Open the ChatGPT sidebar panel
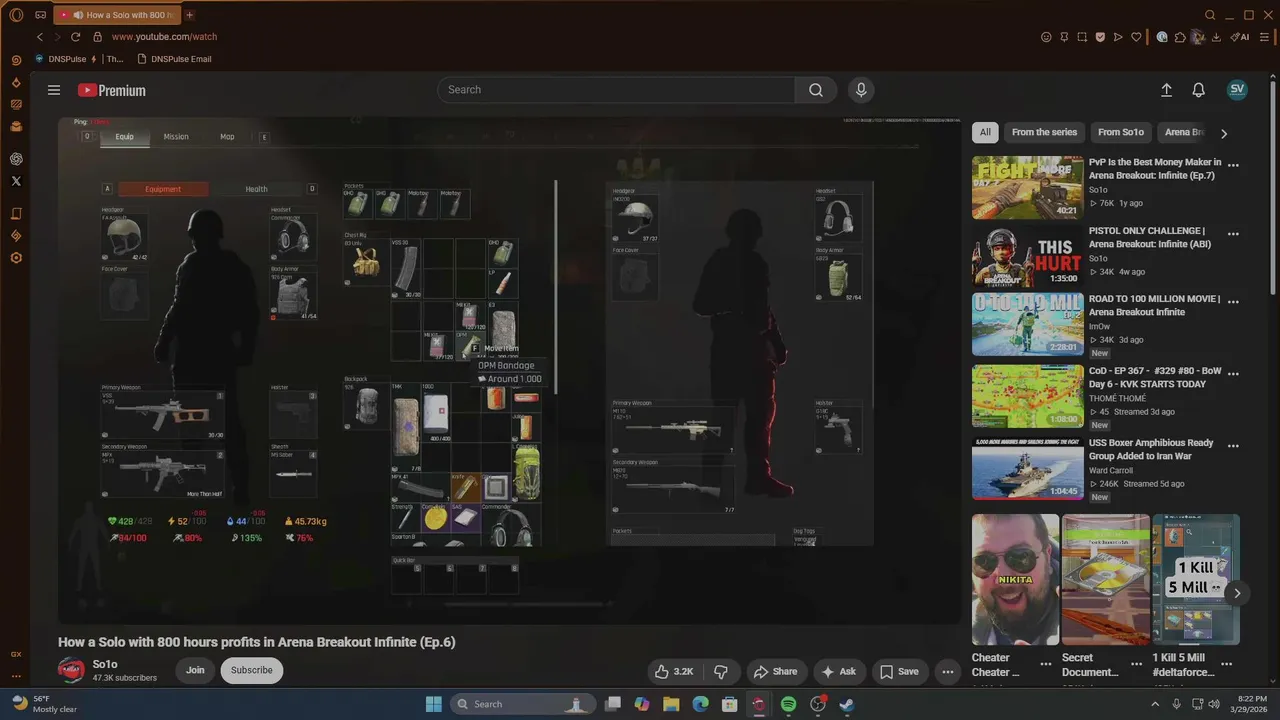 [x=16, y=159]
